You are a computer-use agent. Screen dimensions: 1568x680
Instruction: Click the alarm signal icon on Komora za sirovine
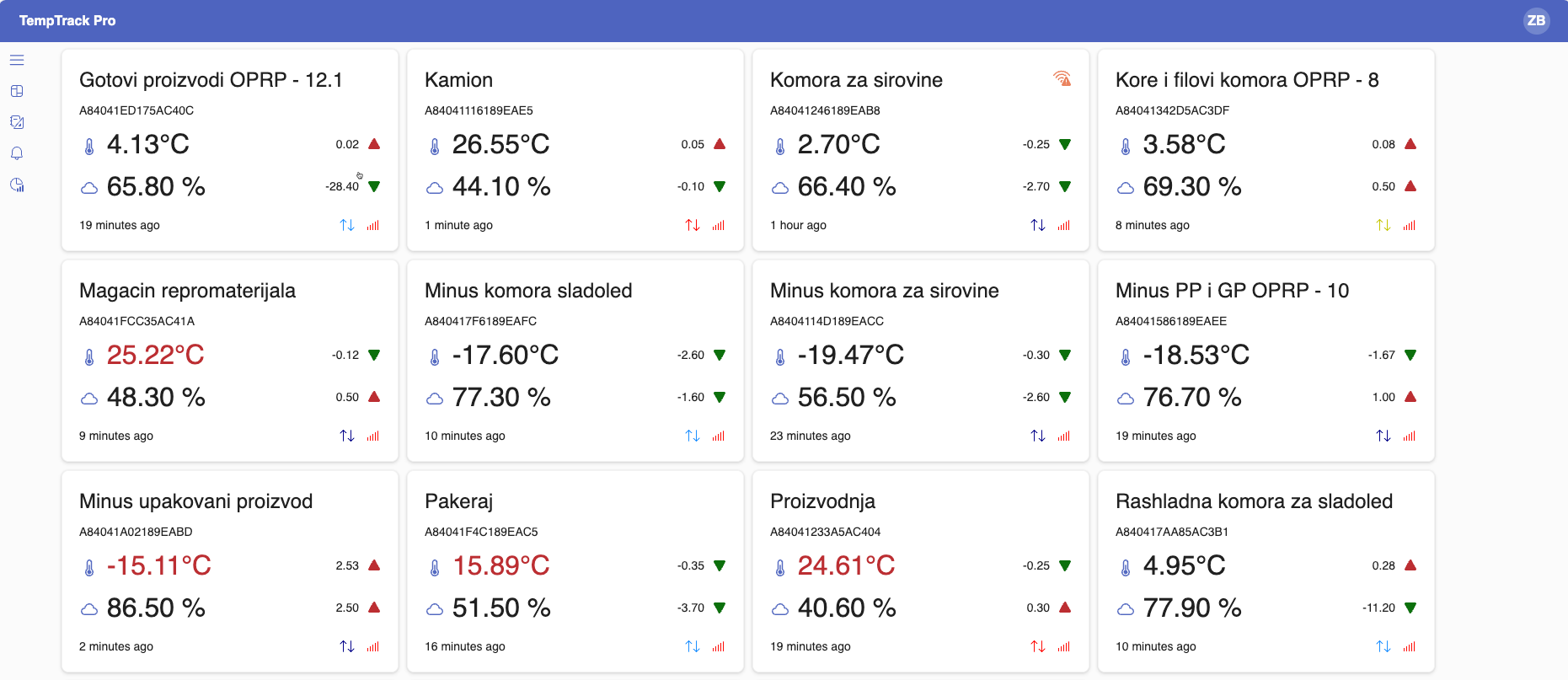(x=1062, y=79)
